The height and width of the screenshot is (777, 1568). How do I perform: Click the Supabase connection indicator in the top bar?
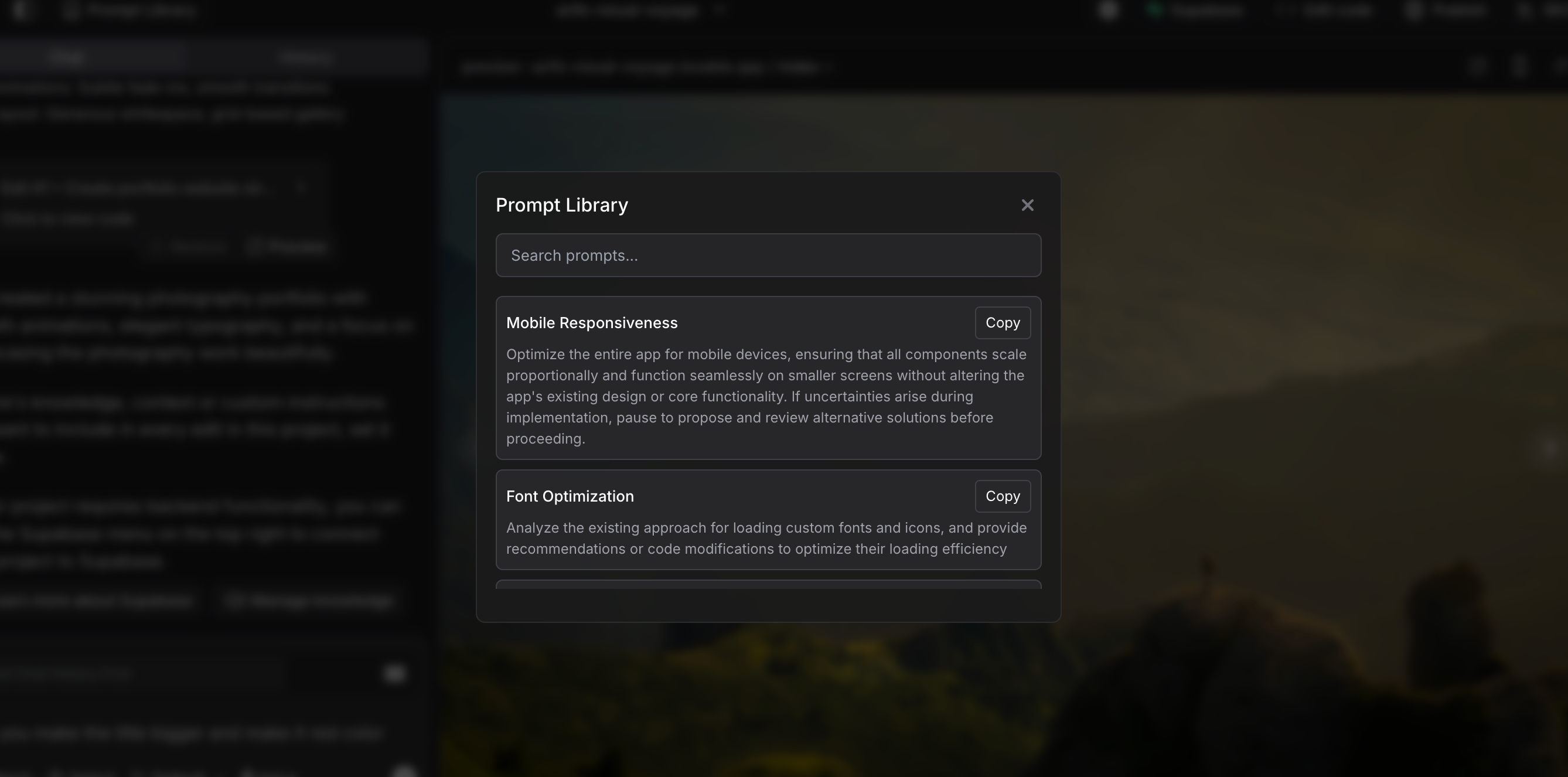[1193, 11]
